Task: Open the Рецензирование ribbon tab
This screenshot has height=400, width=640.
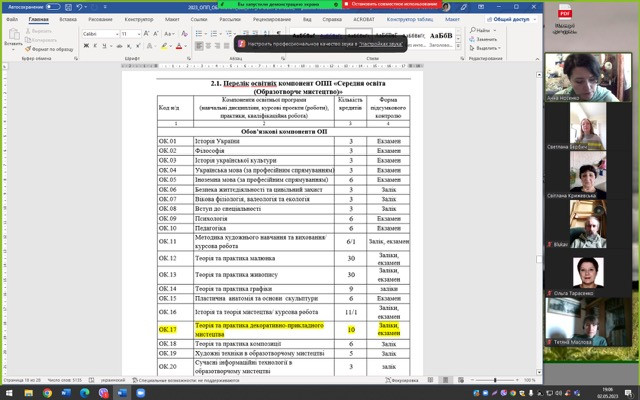Action: coord(271,19)
